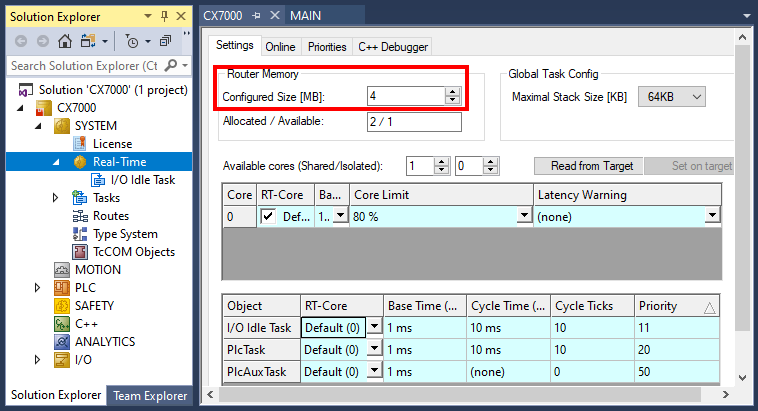The width and height of the screenshot is (758, 411).
Task: Open the Base Time dropdown for core 0
Action: [x=341, y=216]
